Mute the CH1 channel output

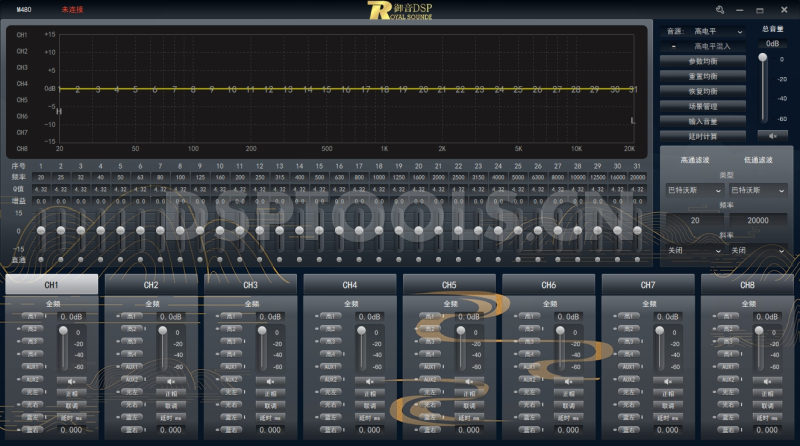pos(71,381)
